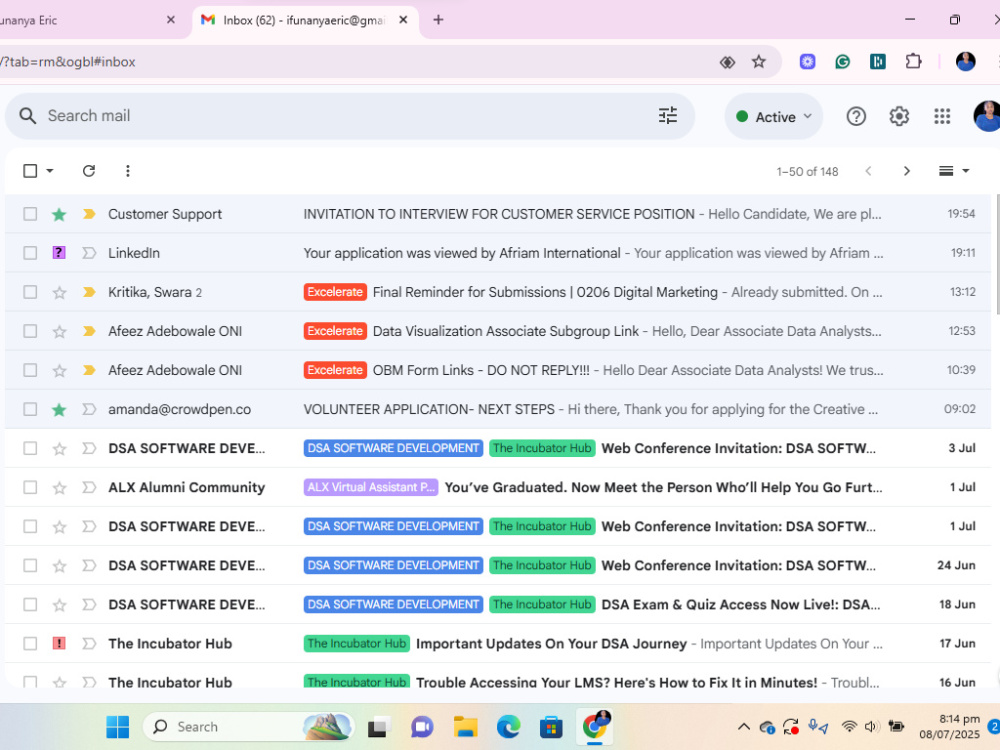
Task: Open Gmail Settings gear
Action: (x=899, y=116)
